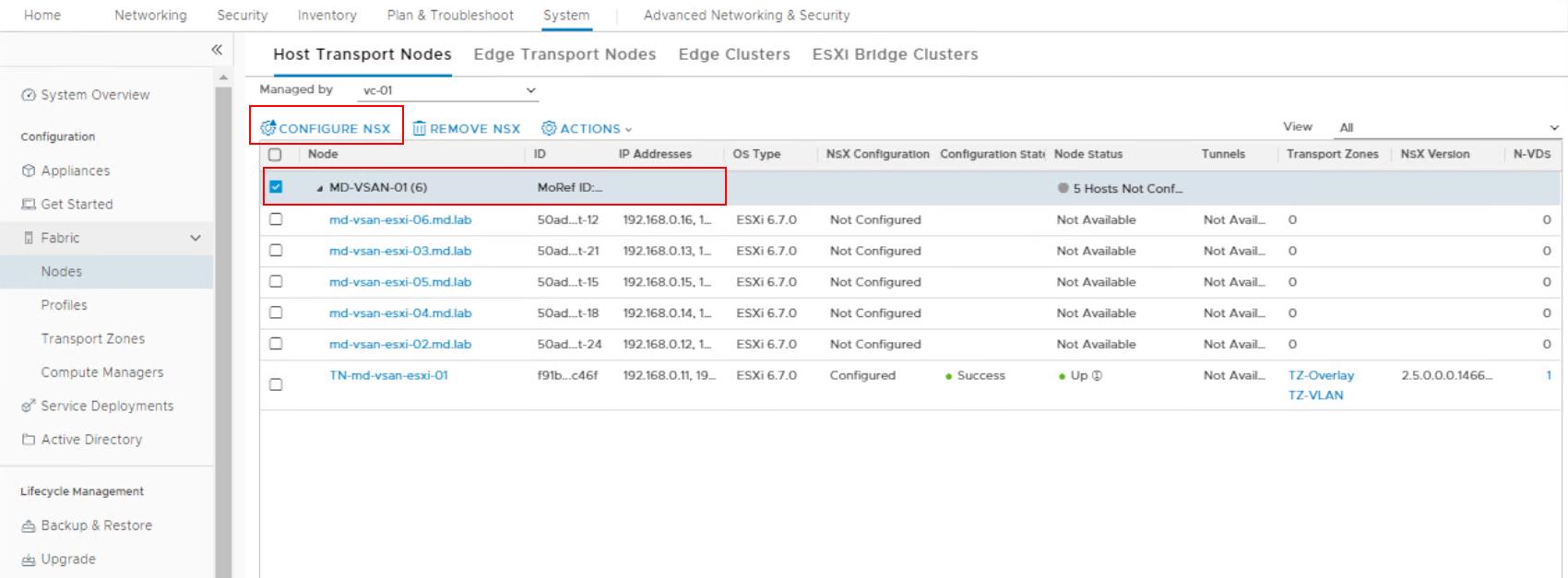This screenshot has height=578, width=1568.
Task: Click the Remove NSX button
Action: pos(467,129)
